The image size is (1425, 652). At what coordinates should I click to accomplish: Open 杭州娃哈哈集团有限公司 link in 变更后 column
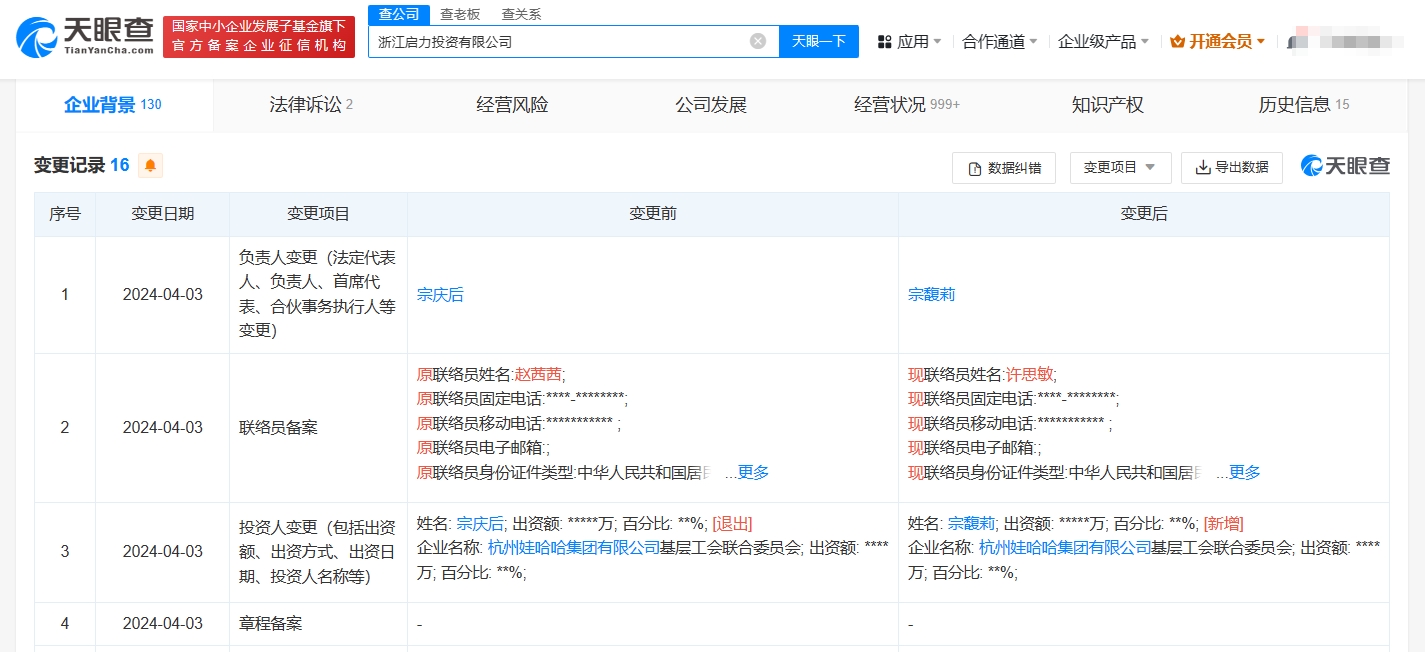coord(1064,548)
